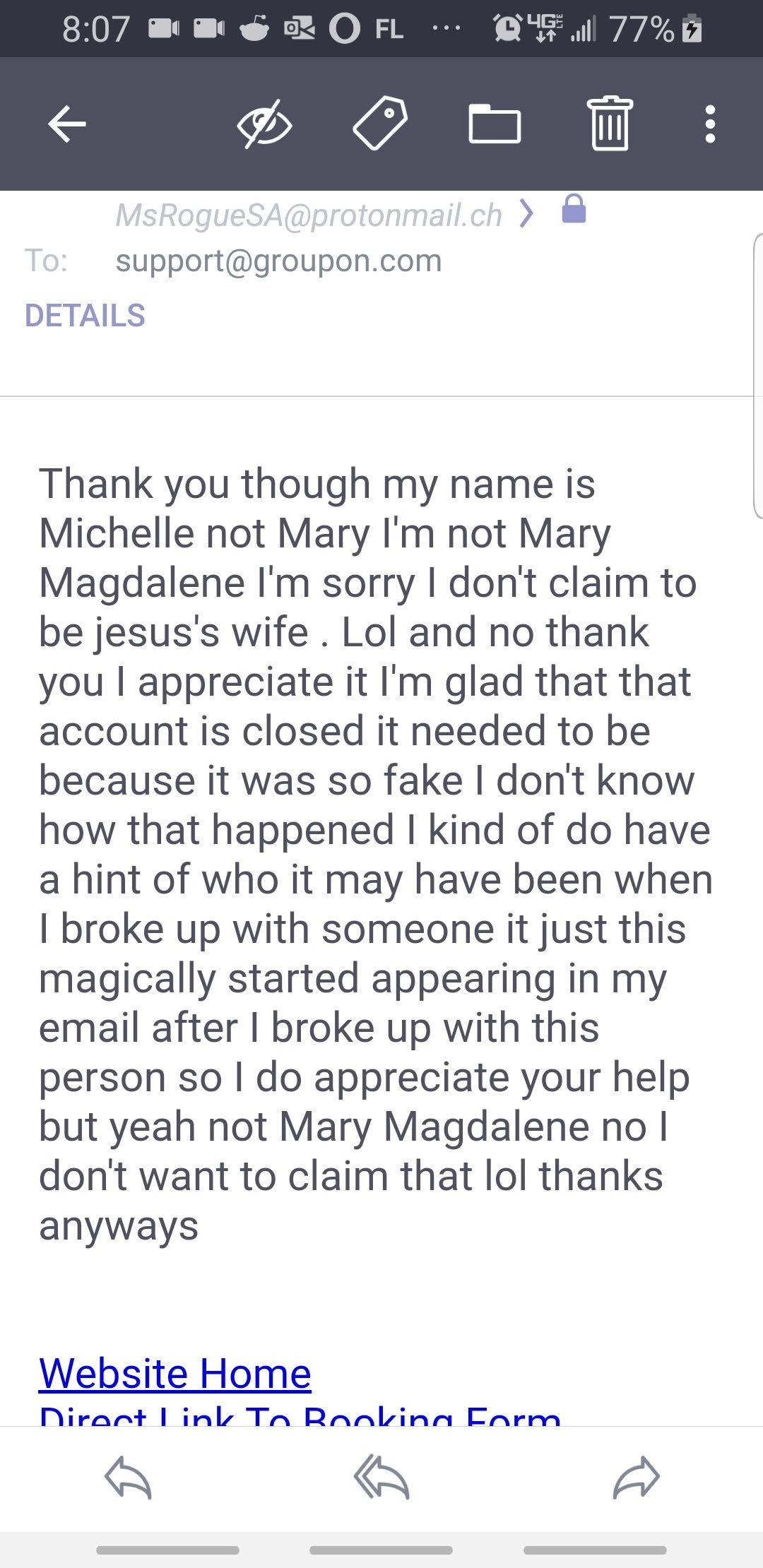Open the three-dot overflow menu
This screenshot has height=1568, width=763.
(x=710, y=124)
